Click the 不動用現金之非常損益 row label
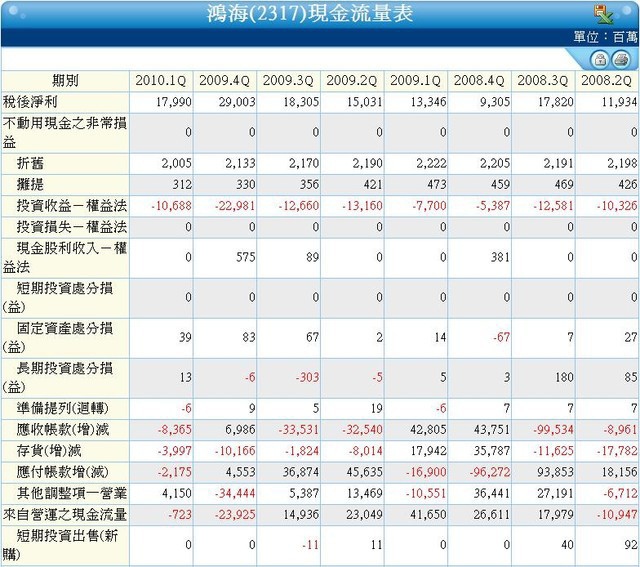The image size is (640, 567). pyautogui.click(x=65, y=133)
